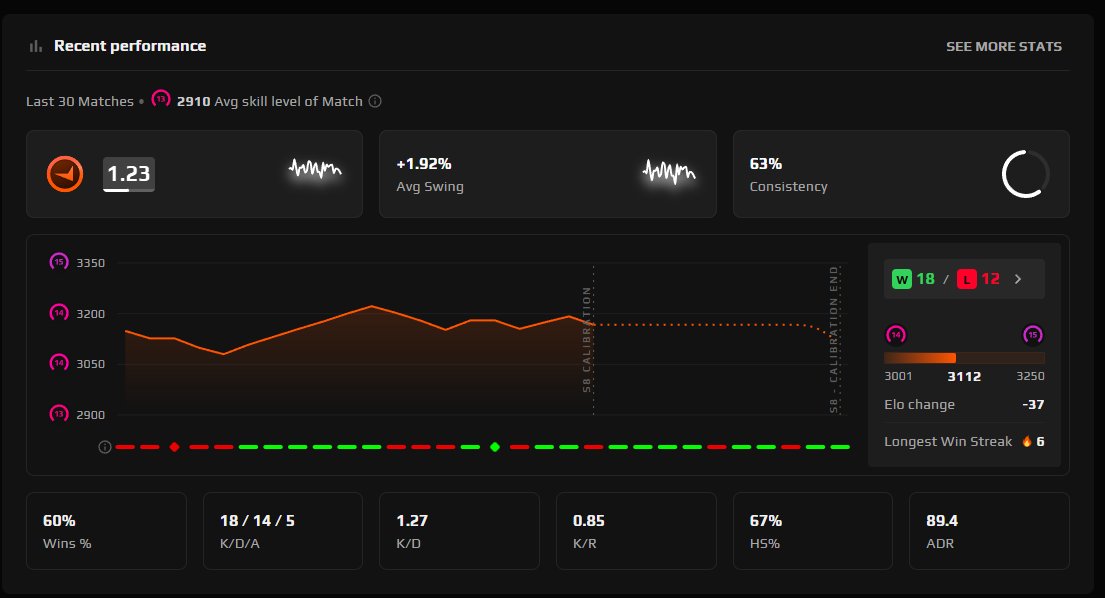Click the Consistency progress ring
The image size is (1105, 598).
[1025, 174]
